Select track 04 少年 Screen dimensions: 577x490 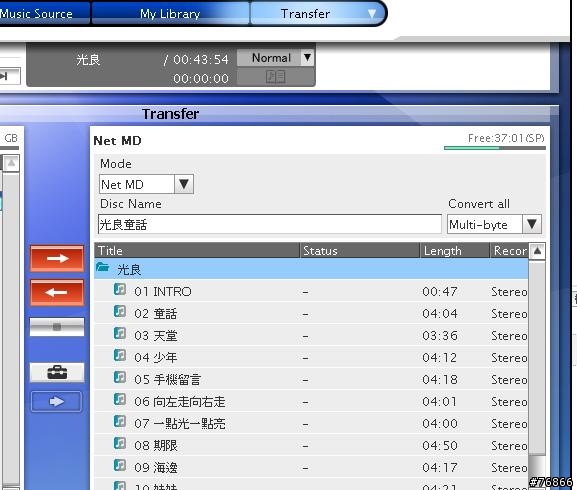311,357
